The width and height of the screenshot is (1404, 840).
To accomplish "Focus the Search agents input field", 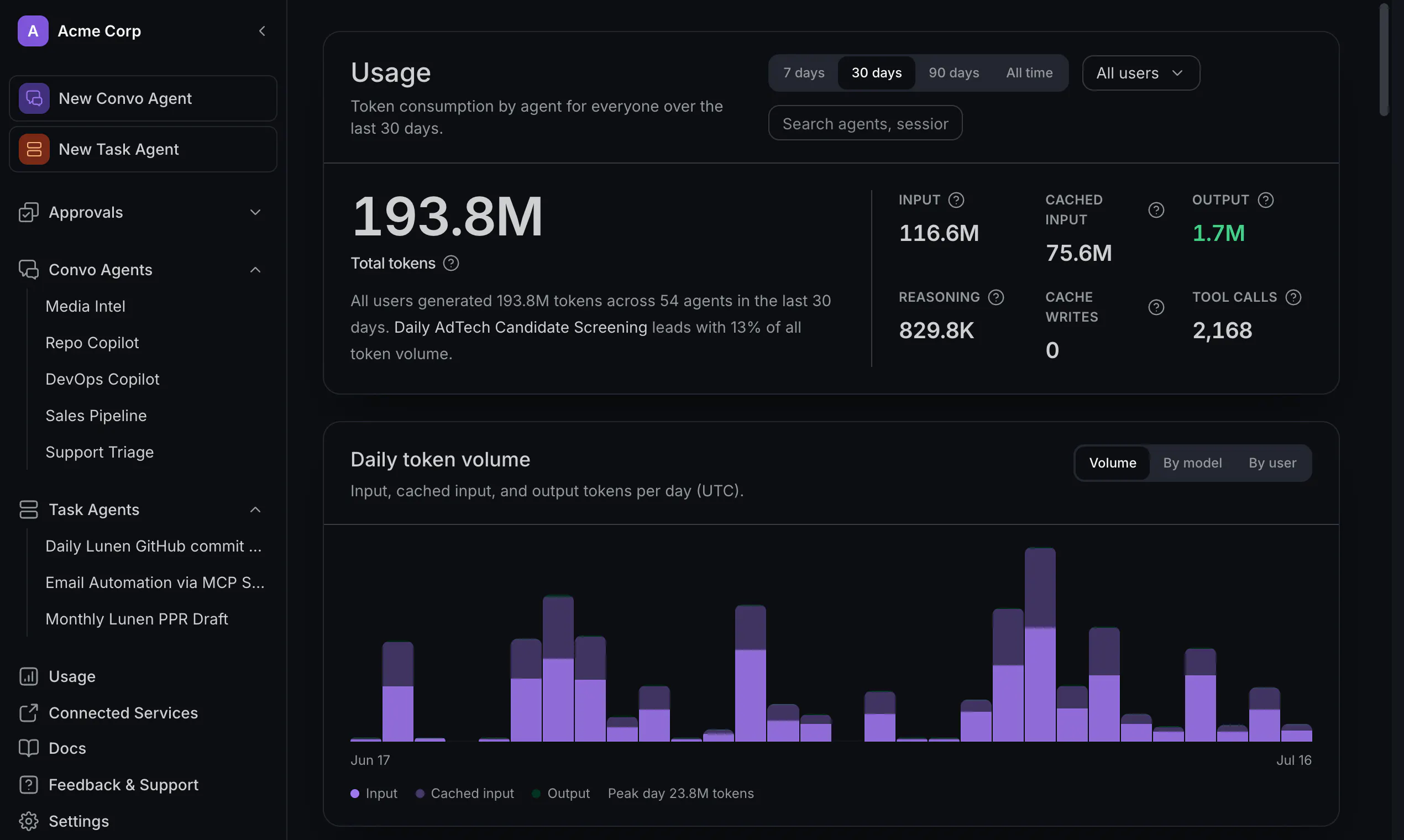I will coord(865,123).
